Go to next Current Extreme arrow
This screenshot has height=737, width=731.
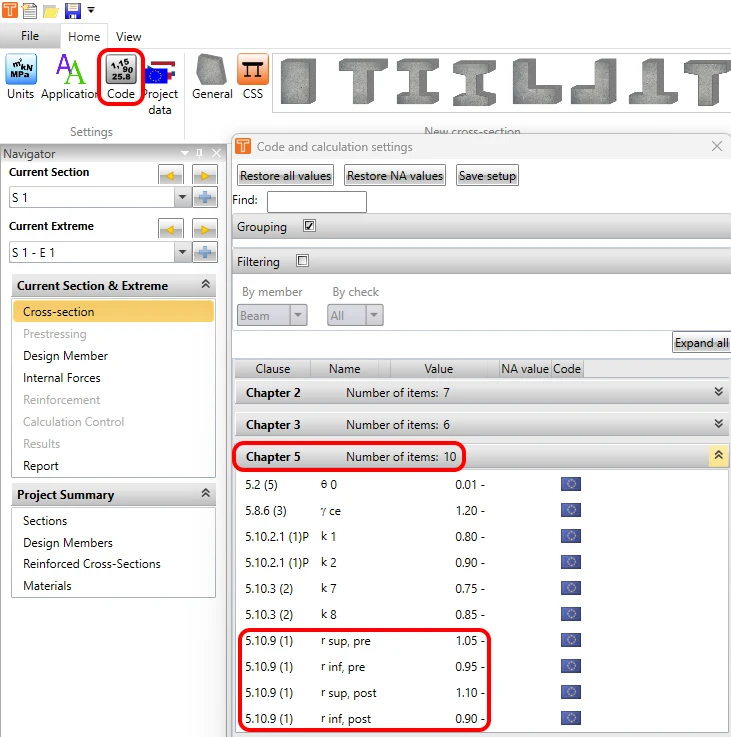204,230
